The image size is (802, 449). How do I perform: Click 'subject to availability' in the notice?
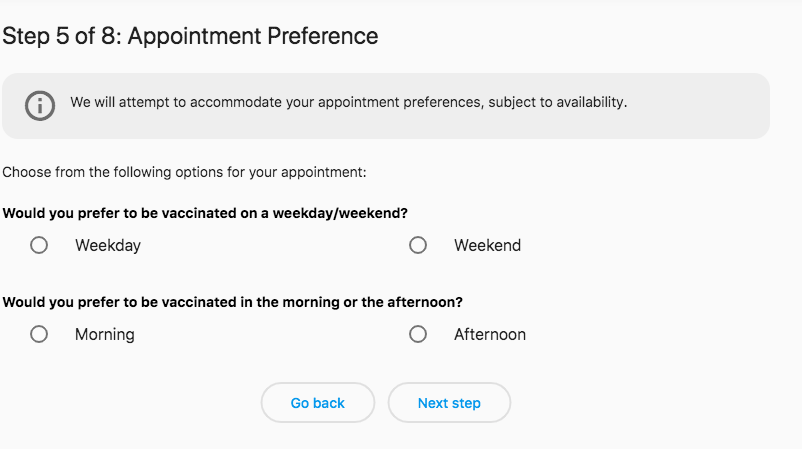pos(558,102)
